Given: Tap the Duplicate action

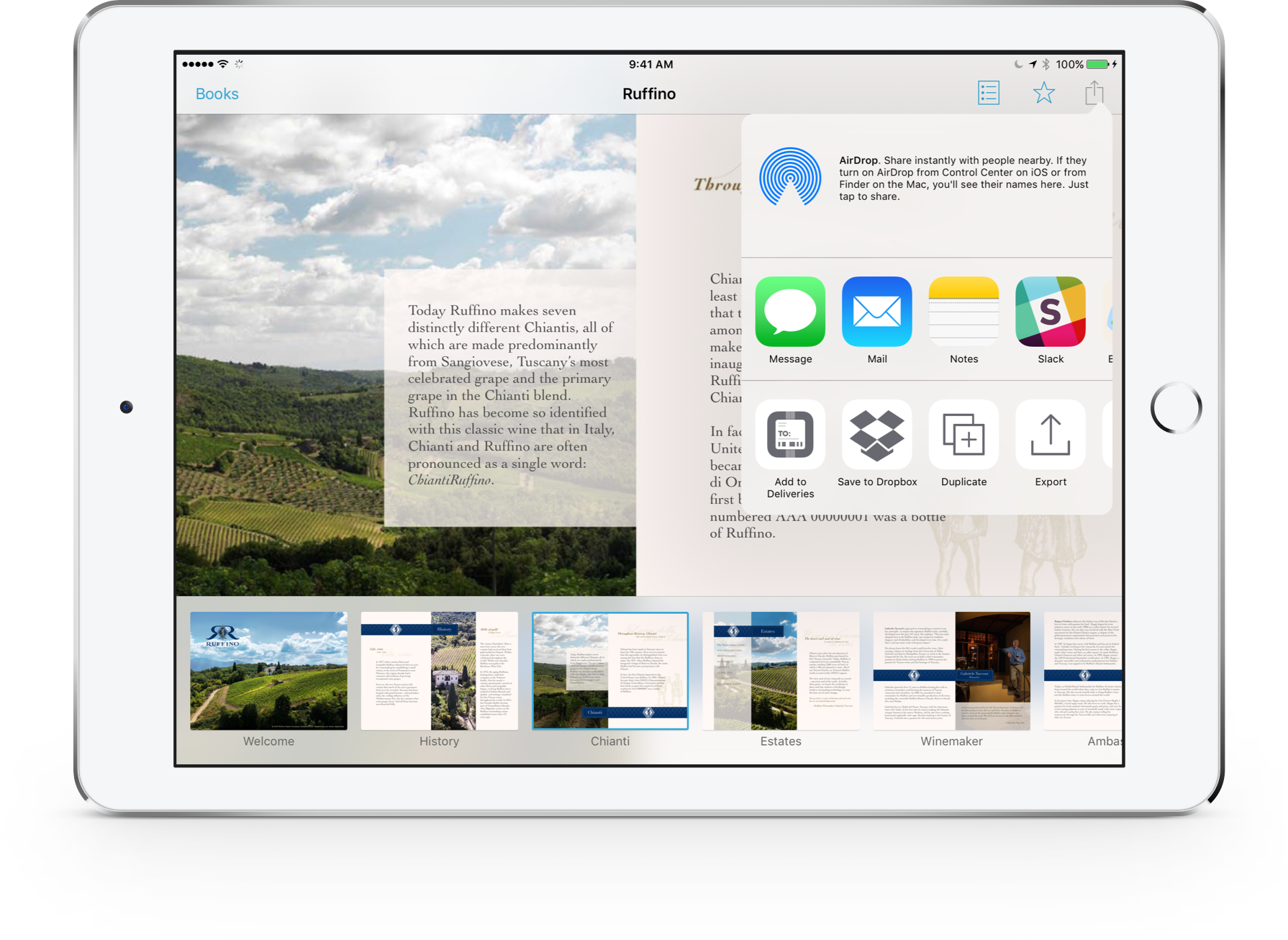Looking at the screenshot, I should tap(963, 443).
